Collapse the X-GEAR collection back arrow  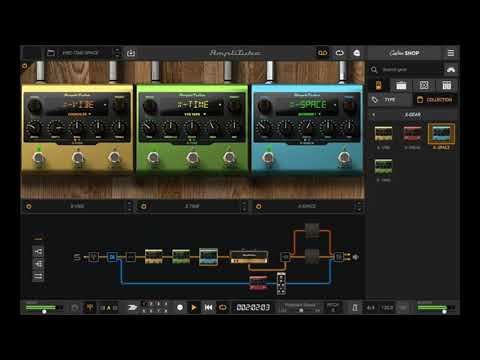point(374,115)
